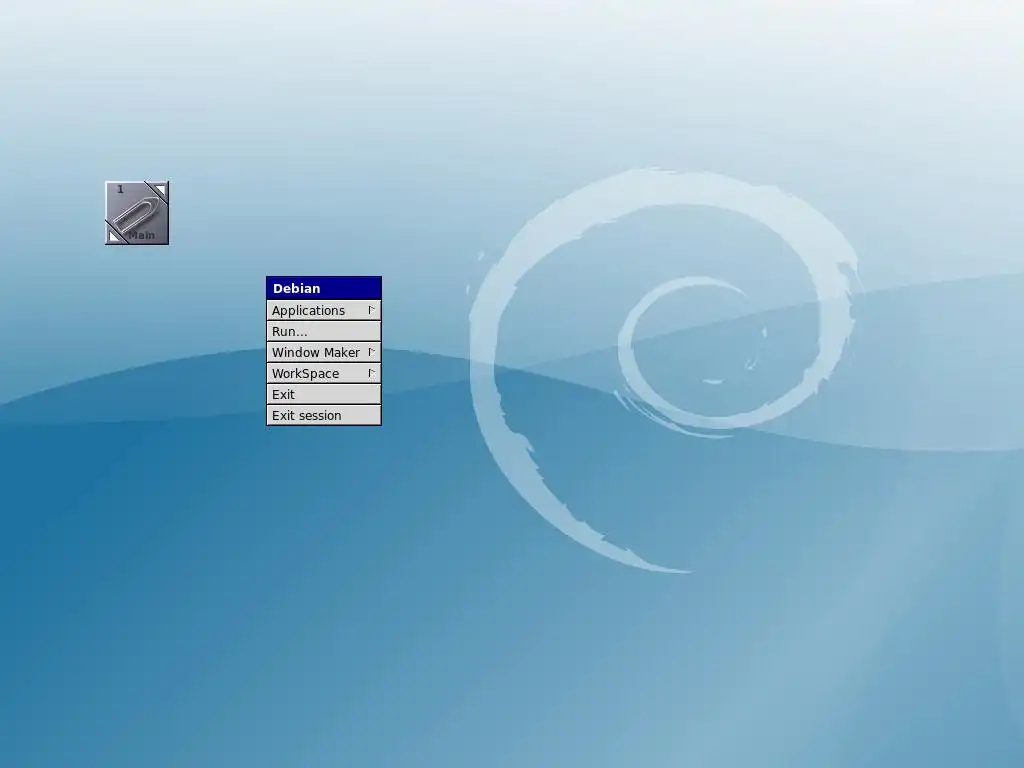Click the Window Maker Clip paperclip icon
The height and width of the screenshot is (768, 1024).
(136, 213)
